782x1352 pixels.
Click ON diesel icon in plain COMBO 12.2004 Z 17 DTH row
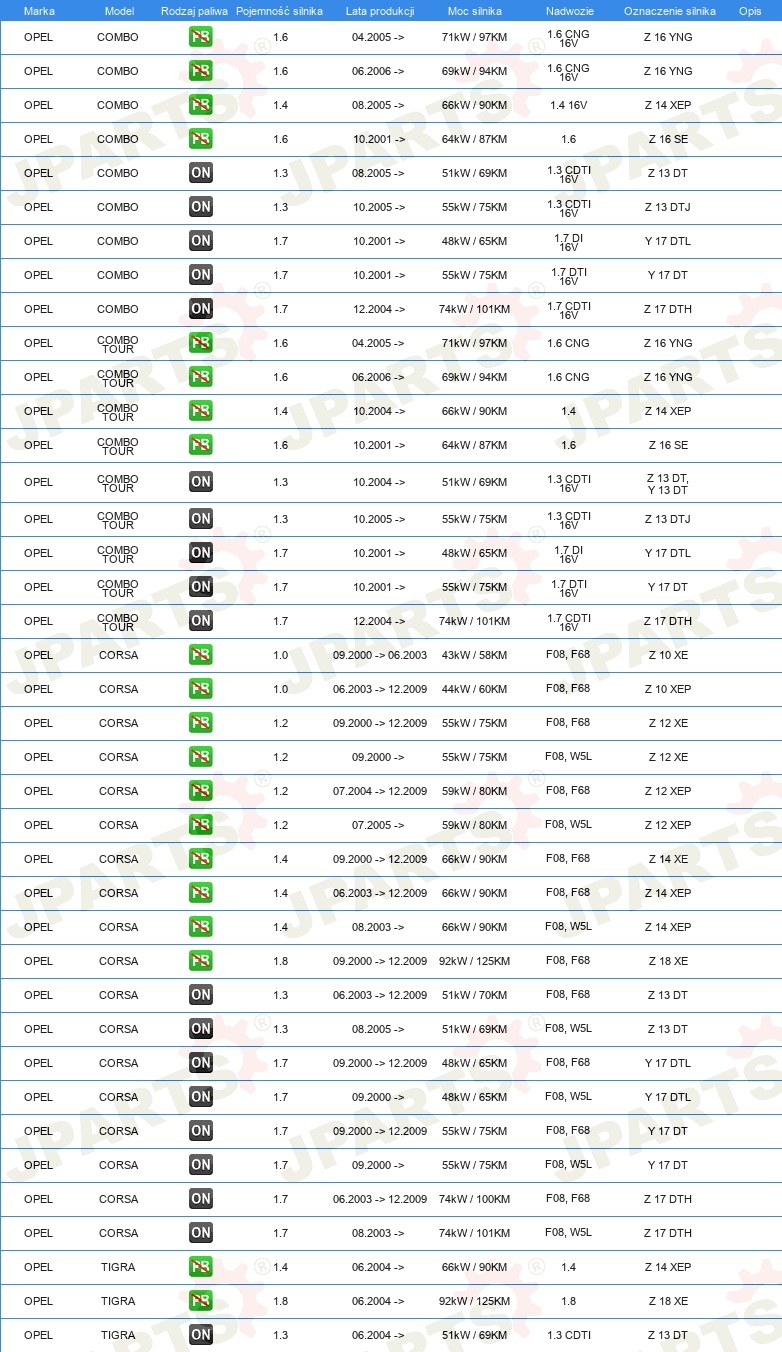(200, 309)
